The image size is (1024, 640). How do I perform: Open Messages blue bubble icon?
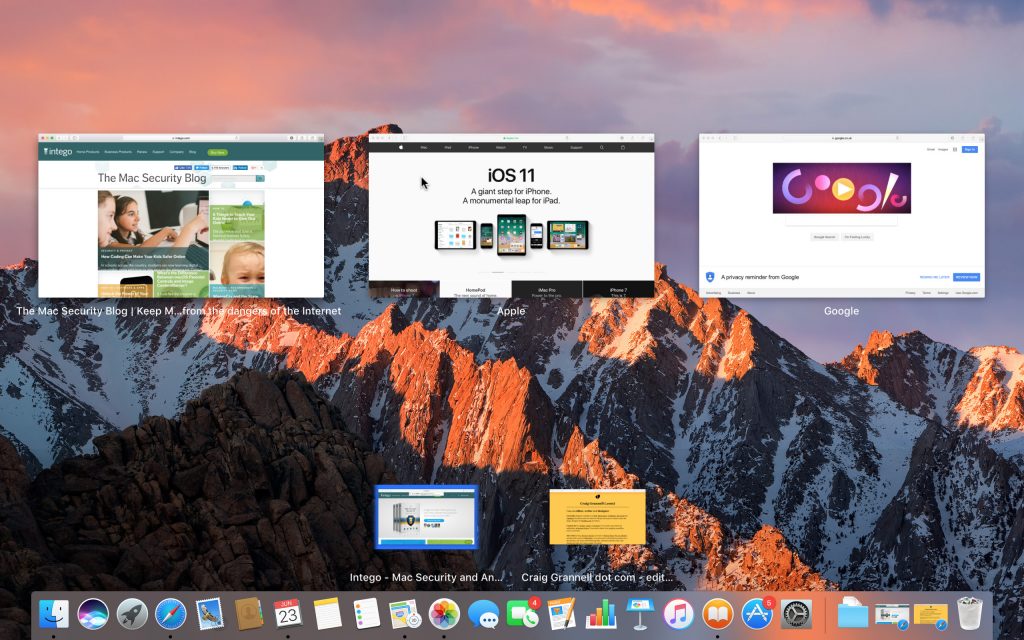[x=483, y=614]
